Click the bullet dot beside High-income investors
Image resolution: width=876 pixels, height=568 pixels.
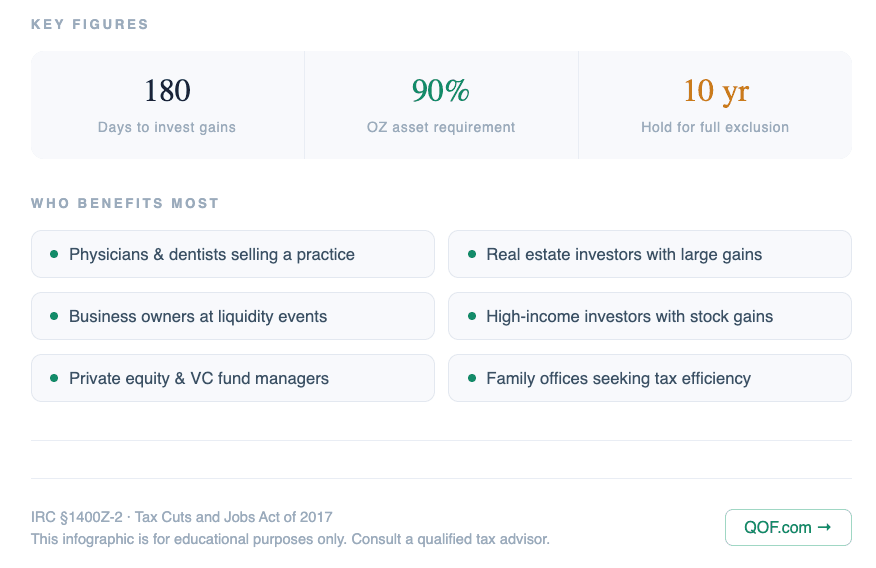click(472, 317)
